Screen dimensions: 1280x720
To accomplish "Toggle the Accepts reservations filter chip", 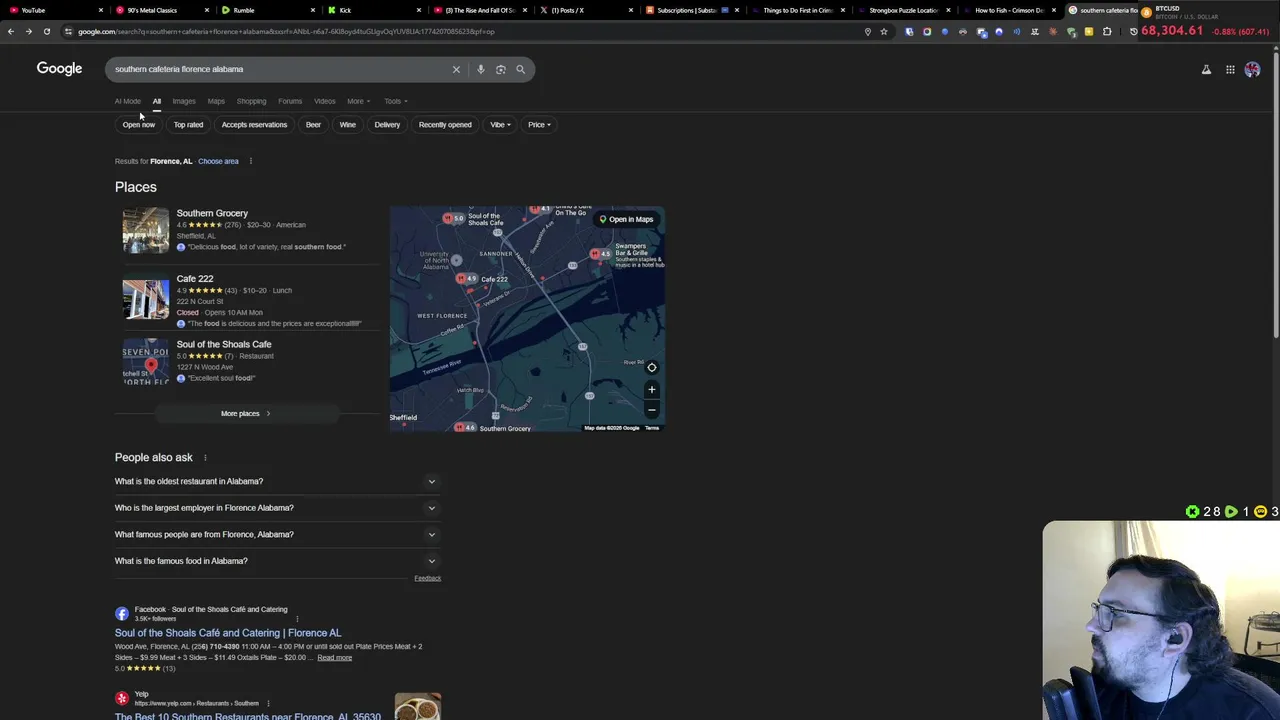I will pyautogui.click(x=254, y=125).
